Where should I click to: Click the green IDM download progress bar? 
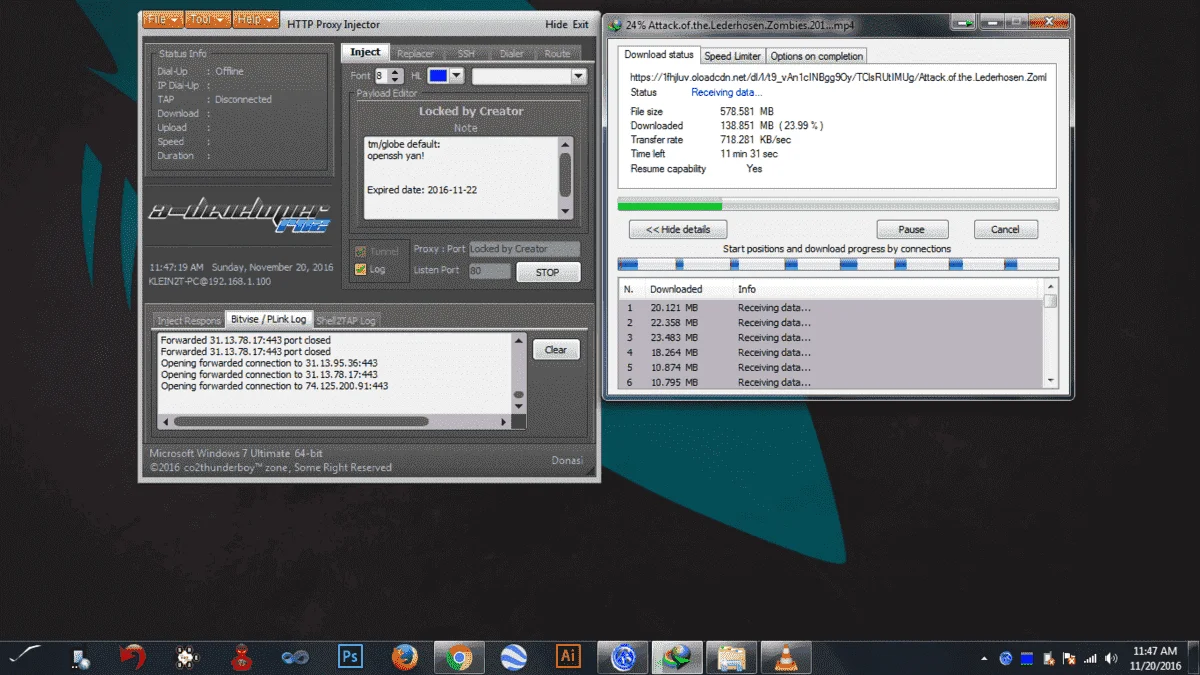(x=837, y=205)
